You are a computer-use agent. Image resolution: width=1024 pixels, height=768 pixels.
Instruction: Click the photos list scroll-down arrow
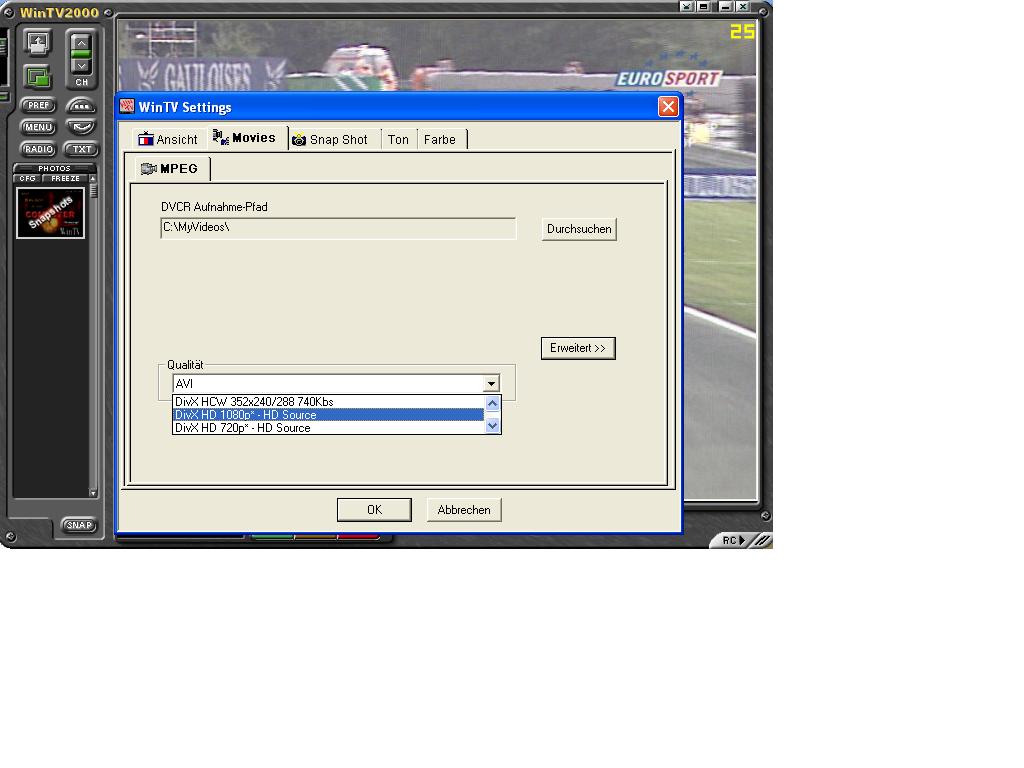pos(93,493)
